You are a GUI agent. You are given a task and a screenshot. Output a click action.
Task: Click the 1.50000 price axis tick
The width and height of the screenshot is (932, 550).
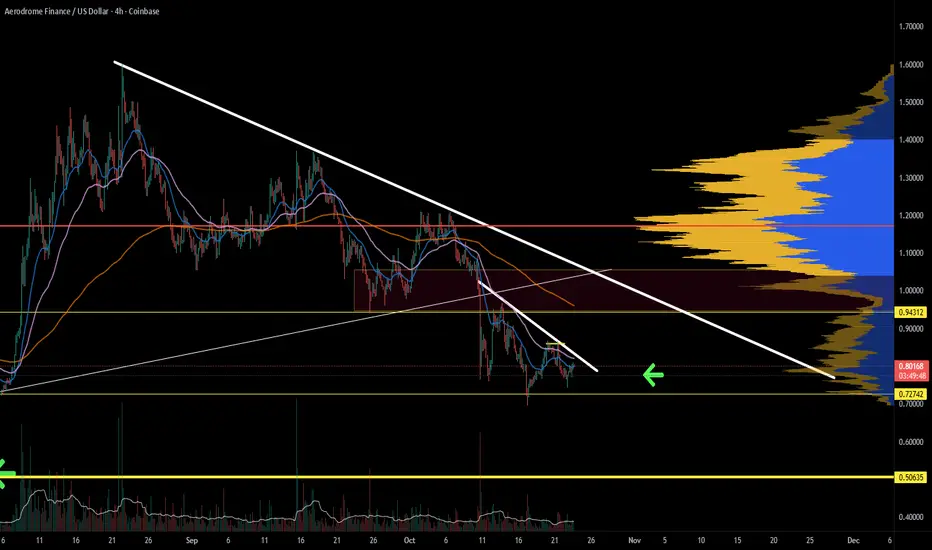(911, 102)
